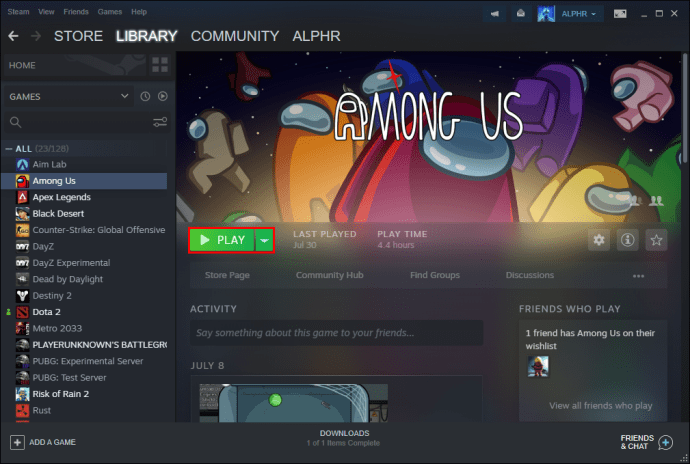Enter Big Picture mode icon
The width and height of the screenshot is (690, 464).
pyautogui.click(x=620, y=14)
